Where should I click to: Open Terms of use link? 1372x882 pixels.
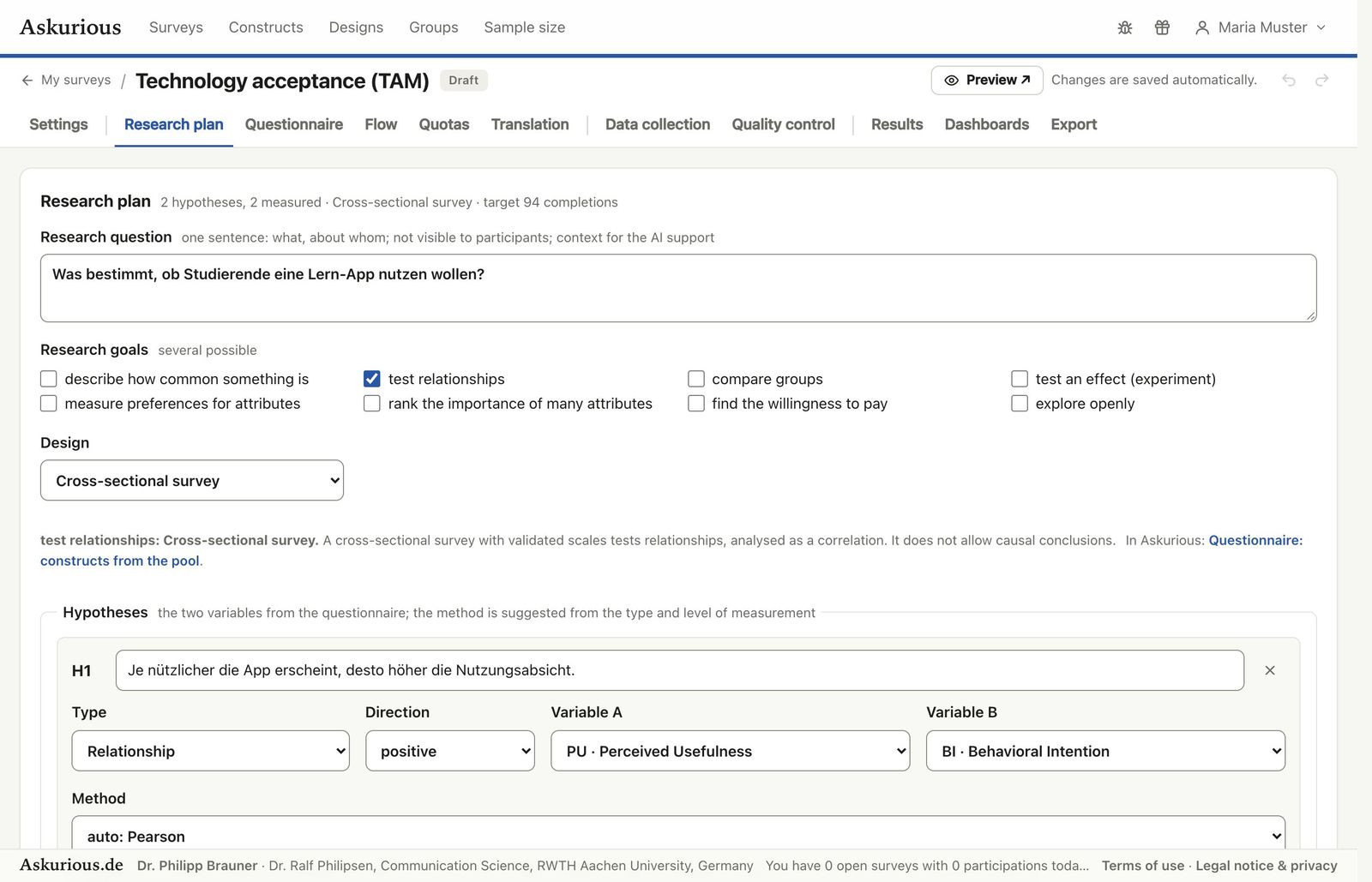point(1143,866)
